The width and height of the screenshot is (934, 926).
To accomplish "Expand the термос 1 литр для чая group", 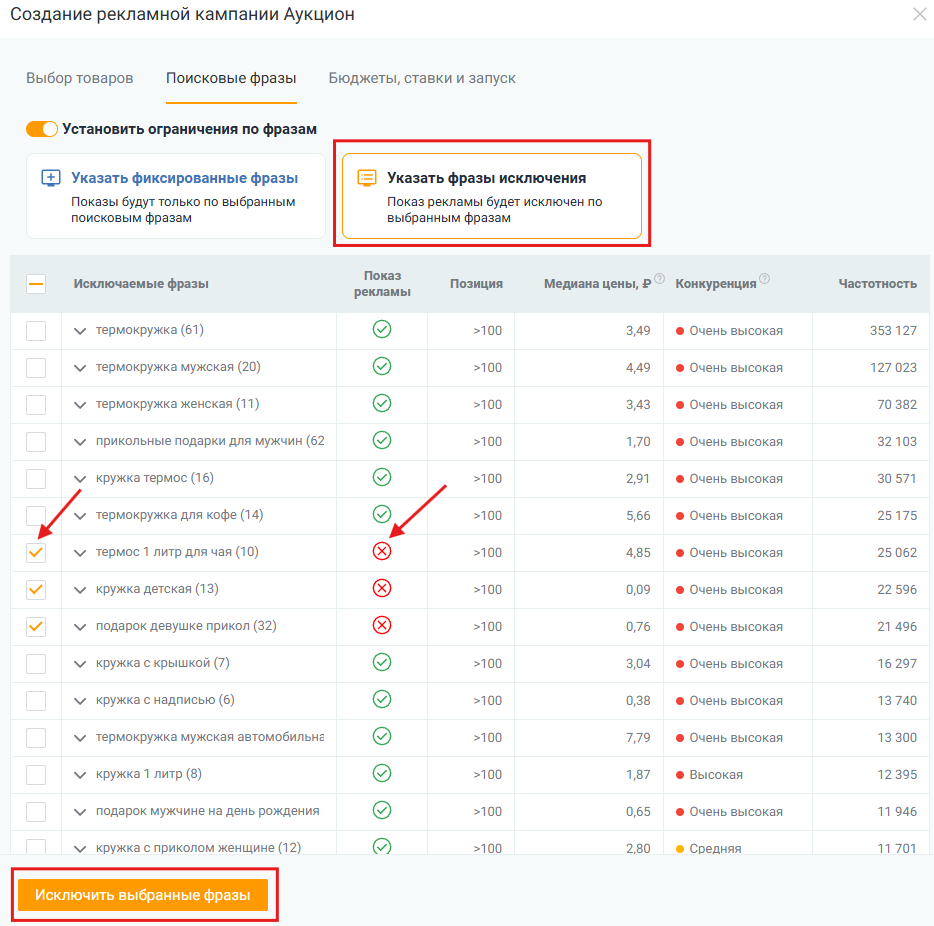I will click(80, 553).
